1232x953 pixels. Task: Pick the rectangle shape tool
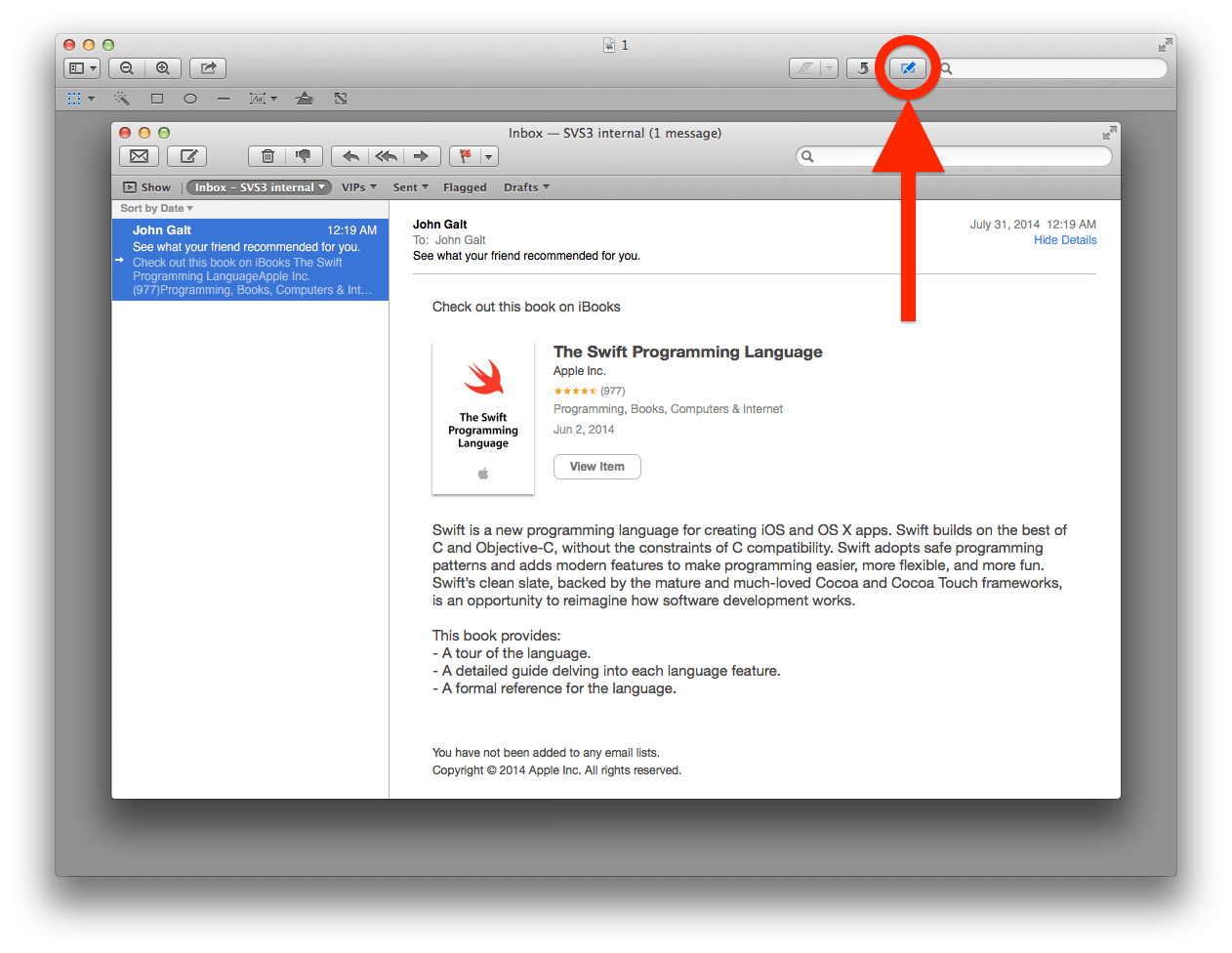point(156,98)
